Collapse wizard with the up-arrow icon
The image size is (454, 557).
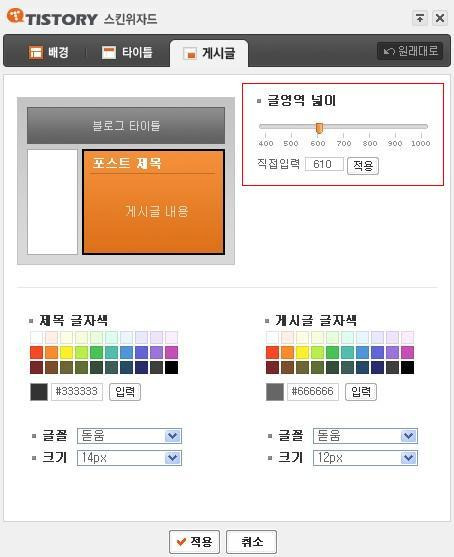click(x=420, y=18)
